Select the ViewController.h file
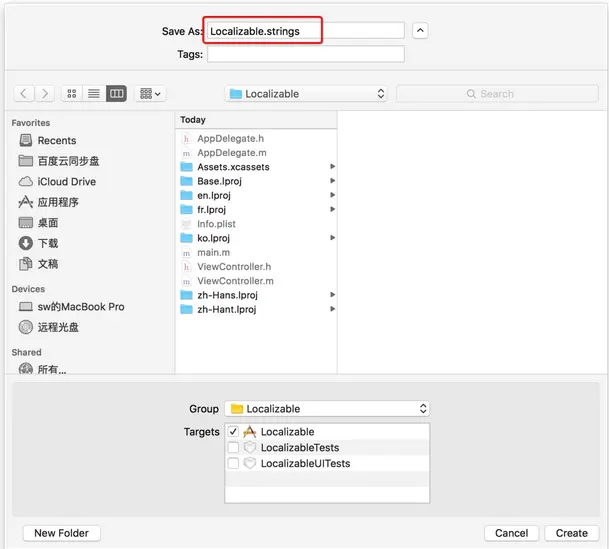609x549 pixels. click(x=226, y=267)
